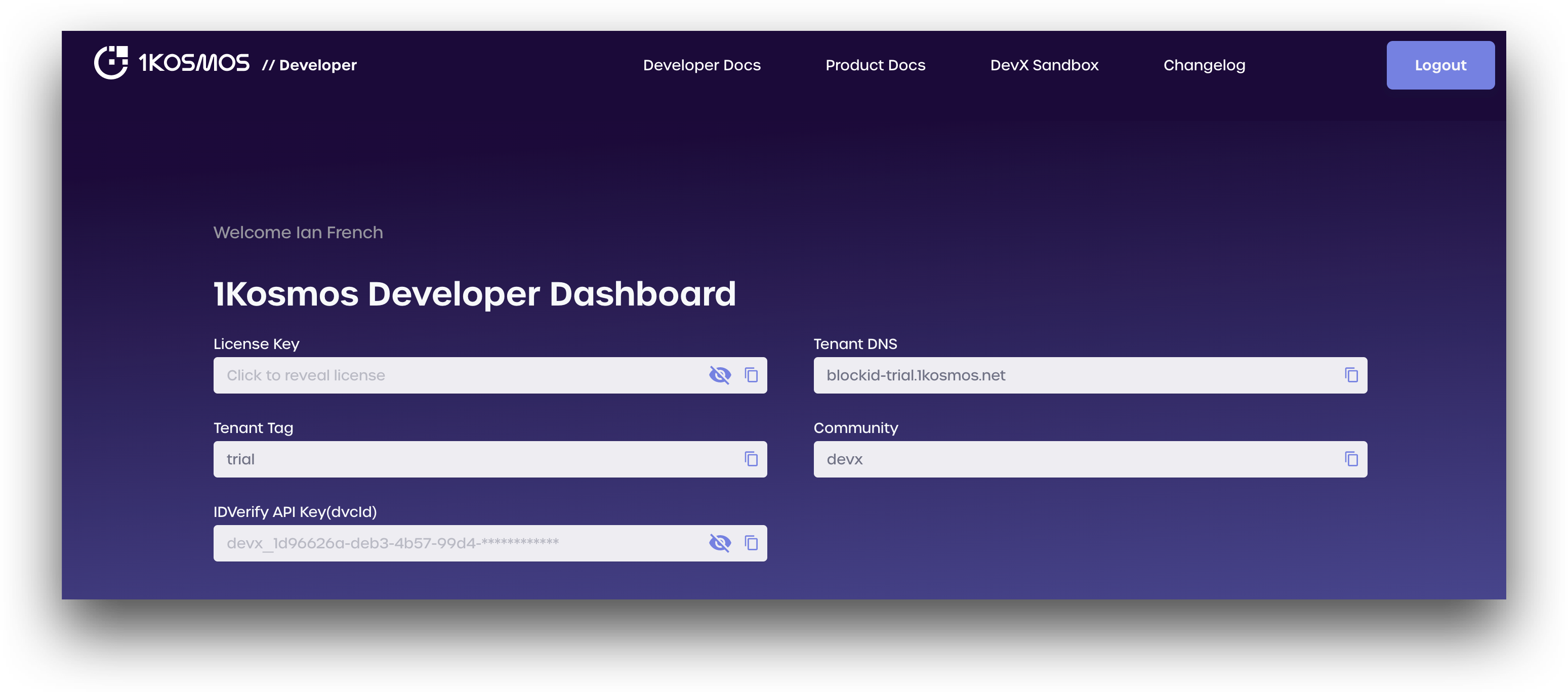Copy the IDVerify API Key
Screen dimensions: 1568x692
pyautogui.click(x=751, y=543)
